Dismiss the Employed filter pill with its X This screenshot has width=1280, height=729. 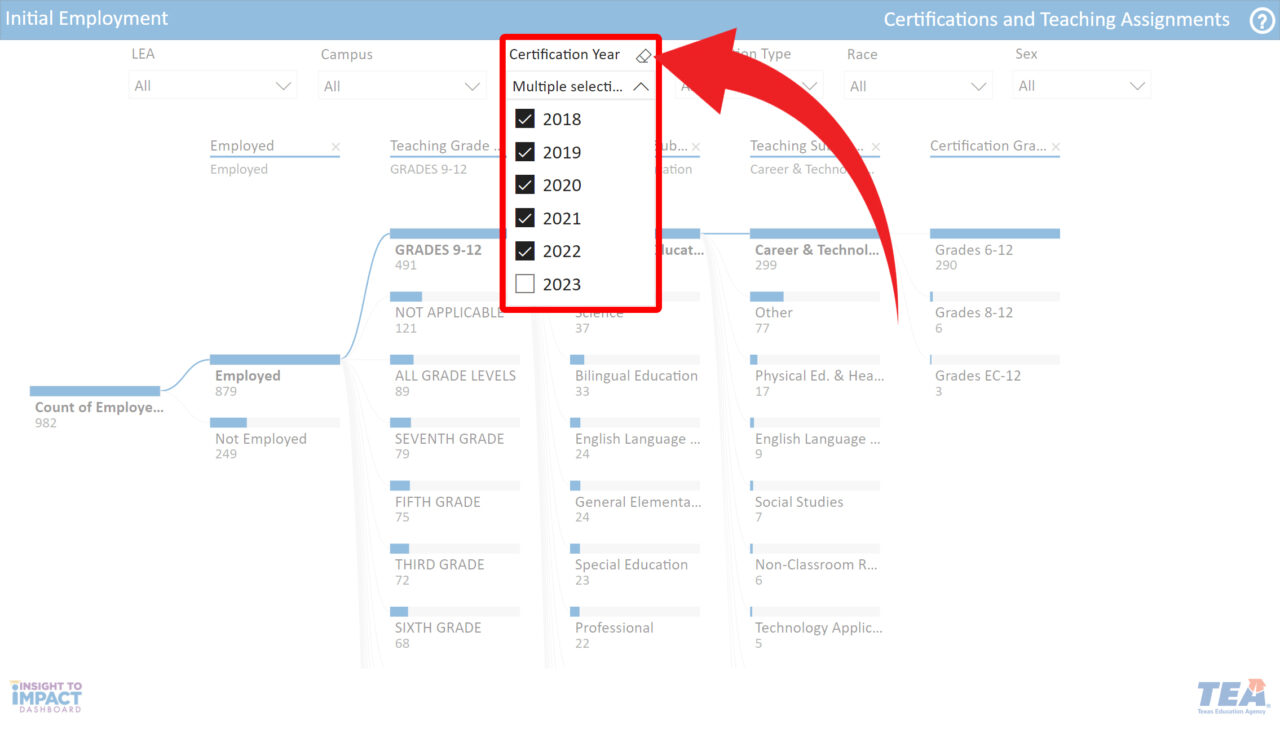tap(335, 146)
